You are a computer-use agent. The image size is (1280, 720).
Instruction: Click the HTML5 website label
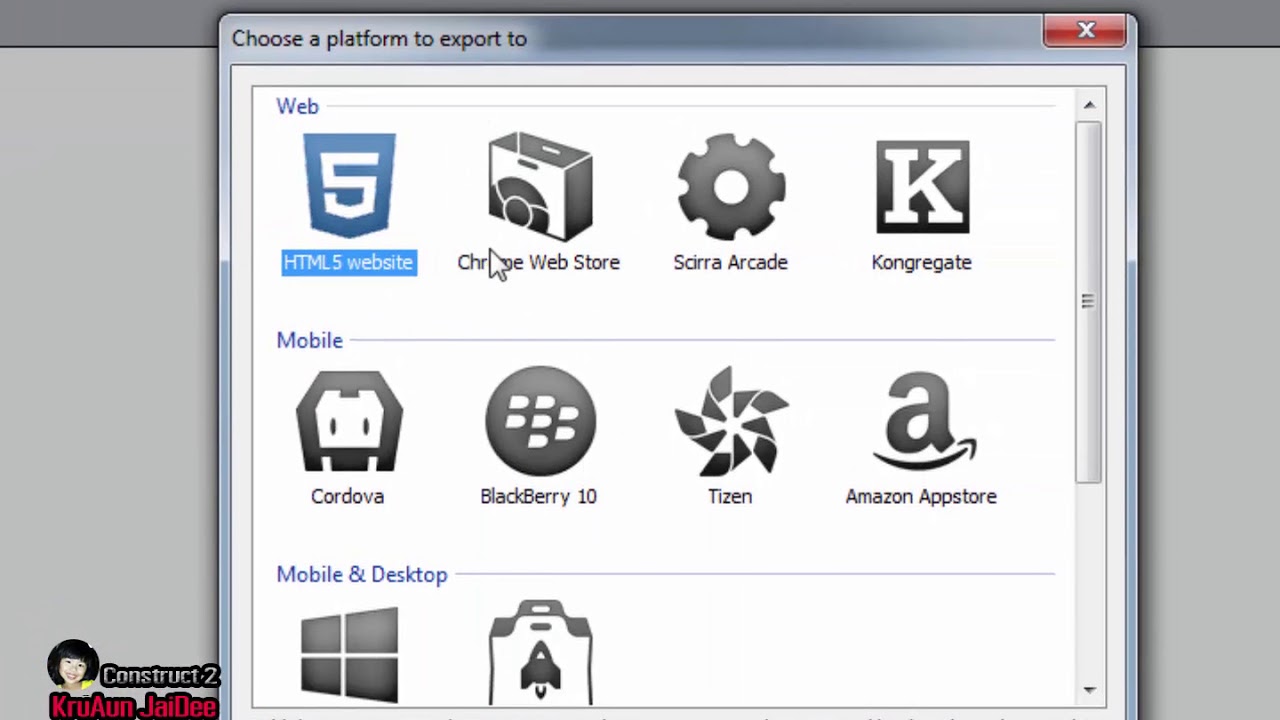349,262
